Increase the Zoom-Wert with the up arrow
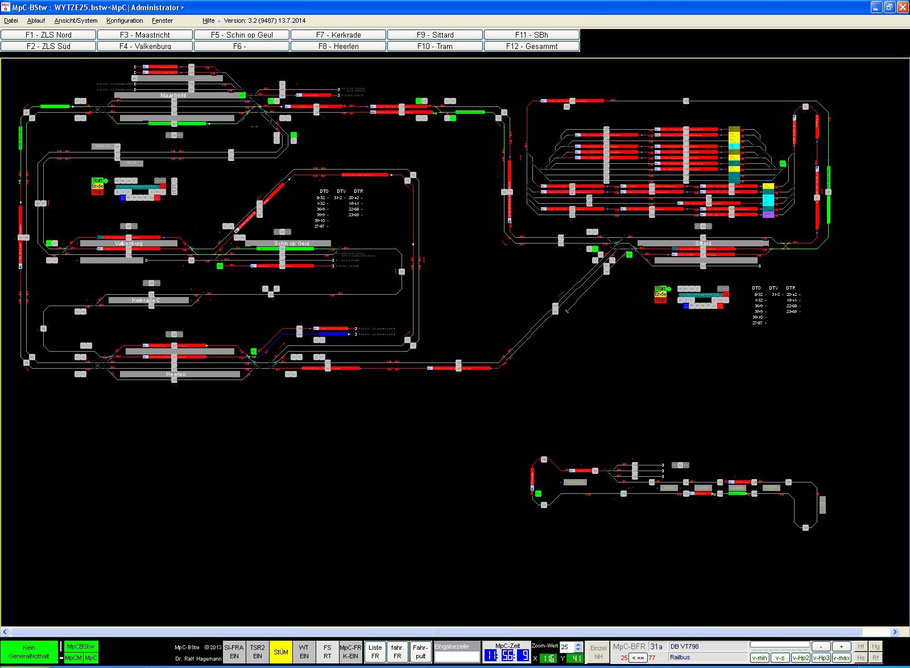The width and height of the screenshot is (910, 668). 578,644
